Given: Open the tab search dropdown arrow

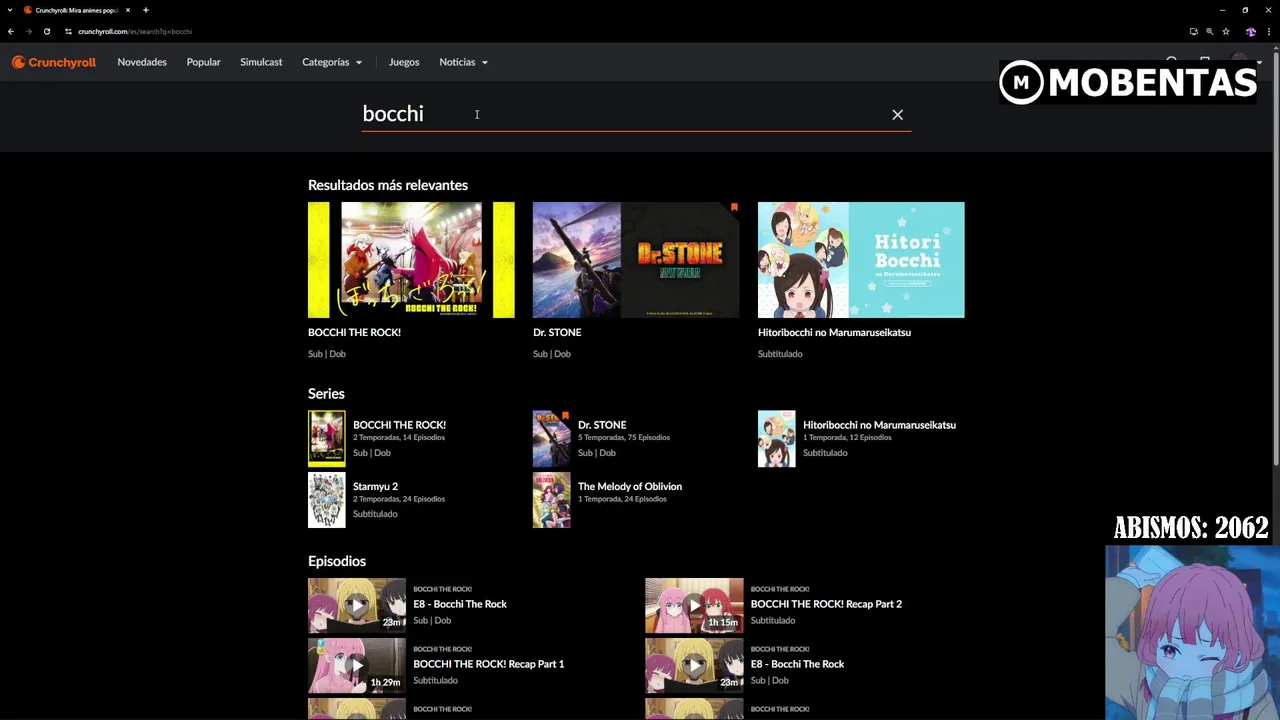Looking at the screenshot, I should pos(8,10).
